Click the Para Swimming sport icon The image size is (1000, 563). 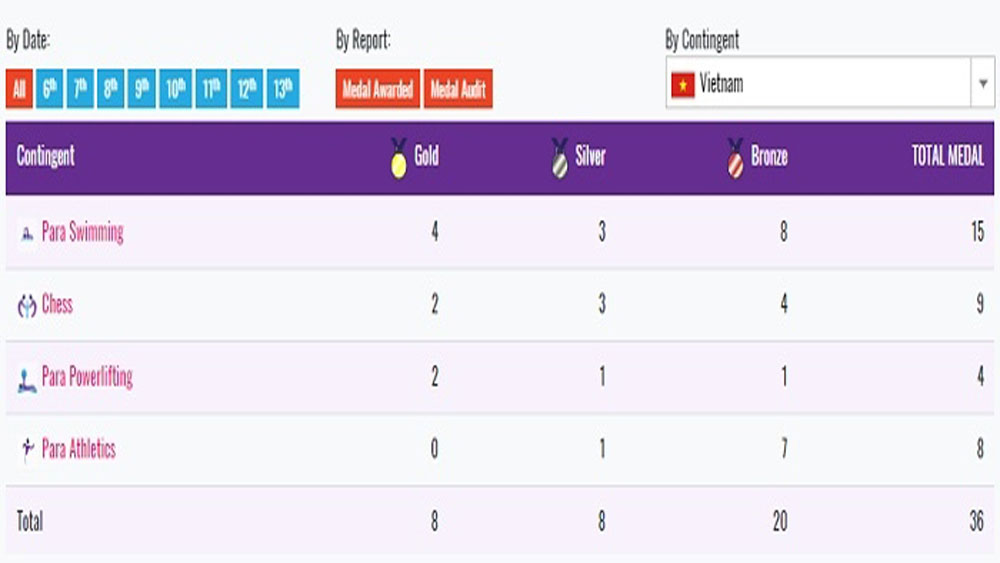pyautogui.click(x=27, y=234)
